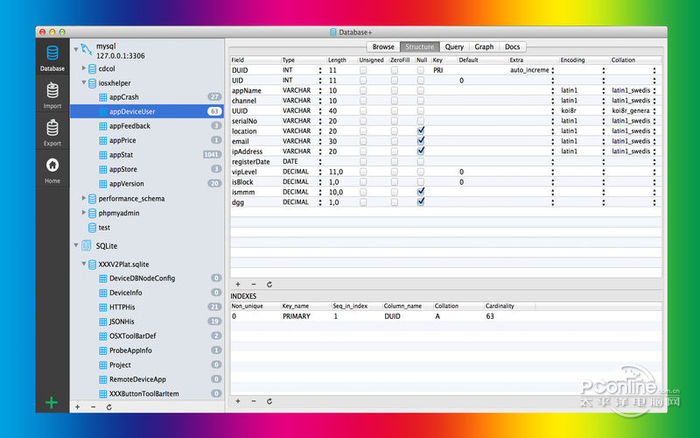Open the Export section in the sidebar
Image resolution: width=700 pixels, height=438 pixels.
tap(52, 132)
